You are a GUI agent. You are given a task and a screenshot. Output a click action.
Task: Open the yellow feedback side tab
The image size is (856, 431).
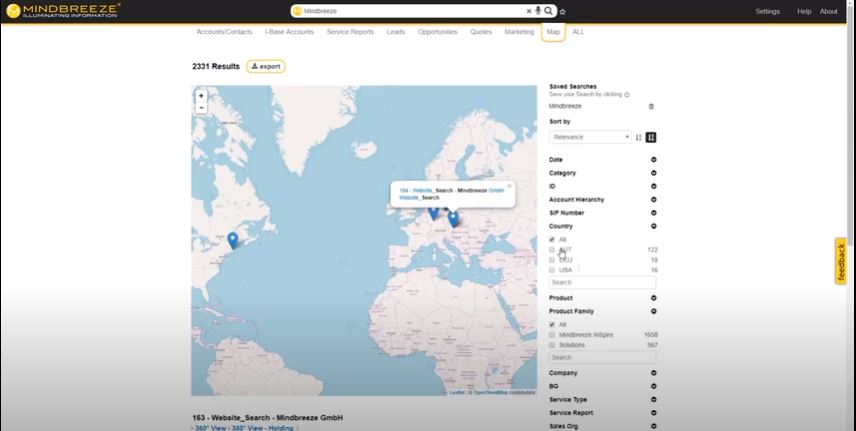coord(841,261)
